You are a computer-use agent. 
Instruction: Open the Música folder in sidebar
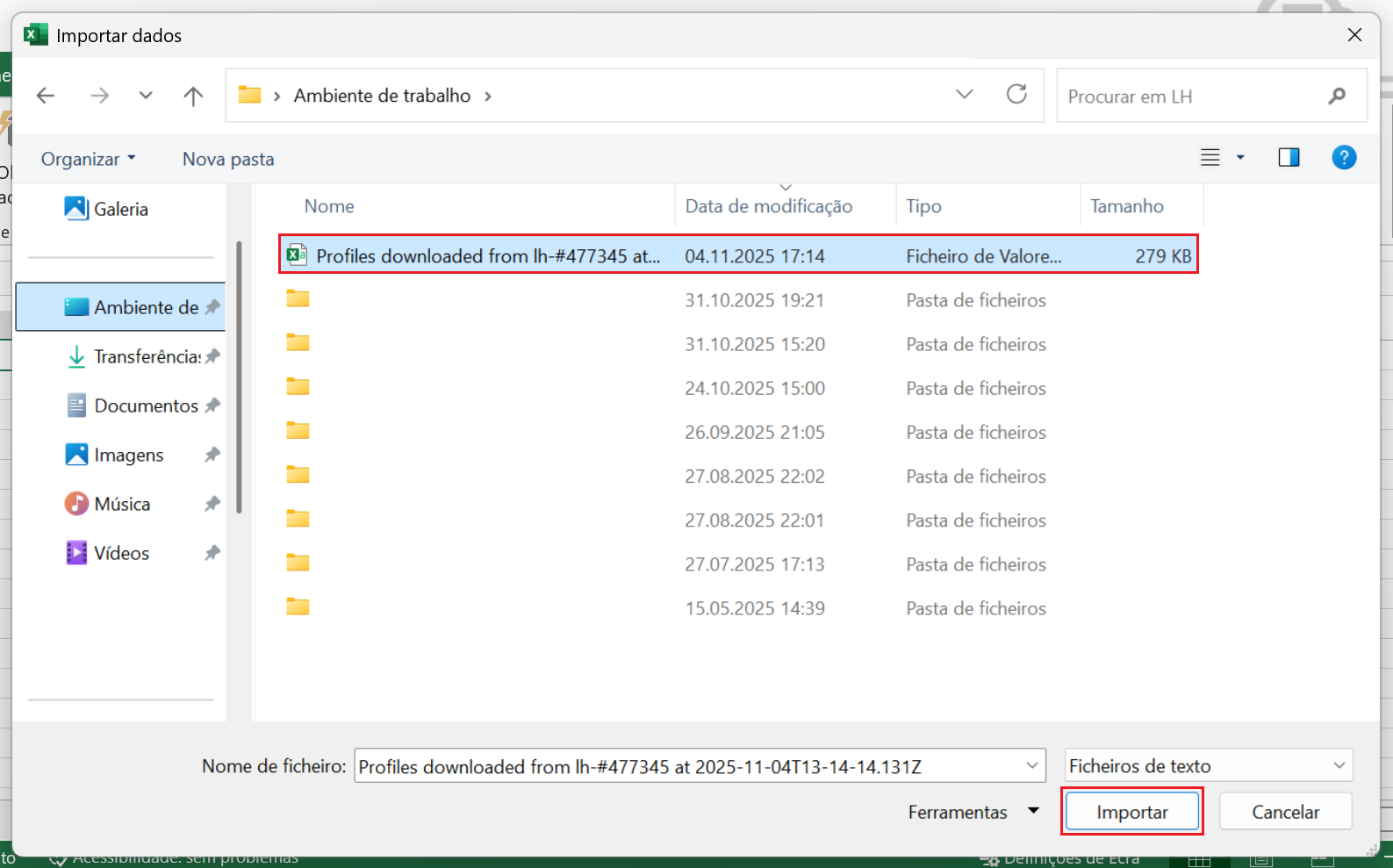pyautogui.click(x=122, y=504)
